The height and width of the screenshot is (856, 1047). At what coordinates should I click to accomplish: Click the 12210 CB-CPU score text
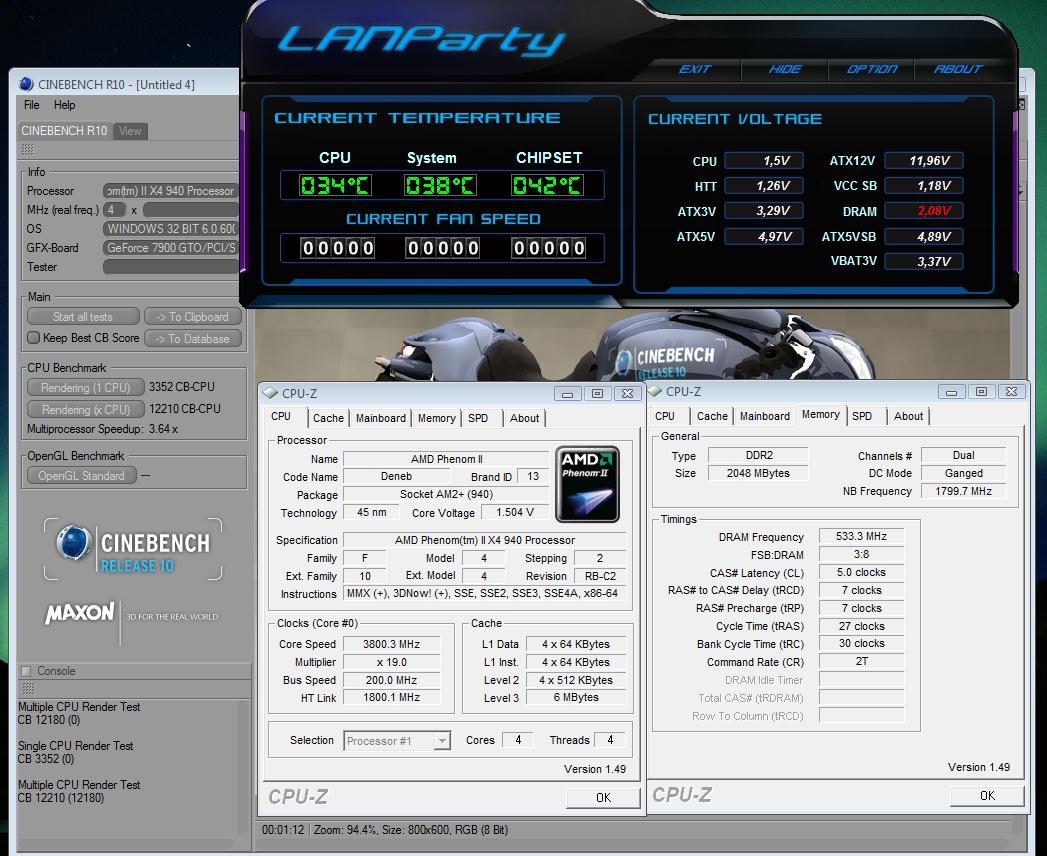[185, 409]
